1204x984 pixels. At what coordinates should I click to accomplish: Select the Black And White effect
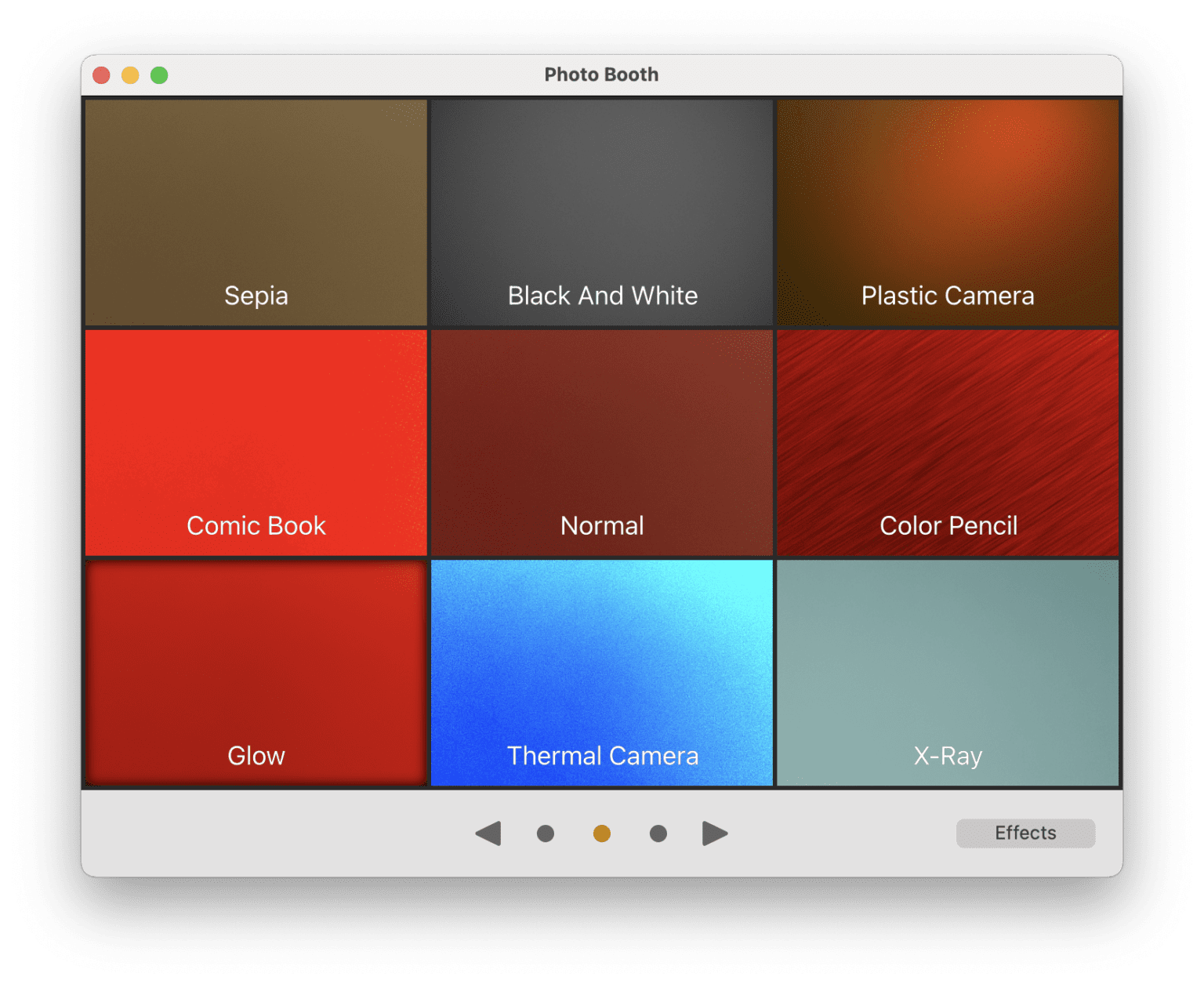pos(601,212)
